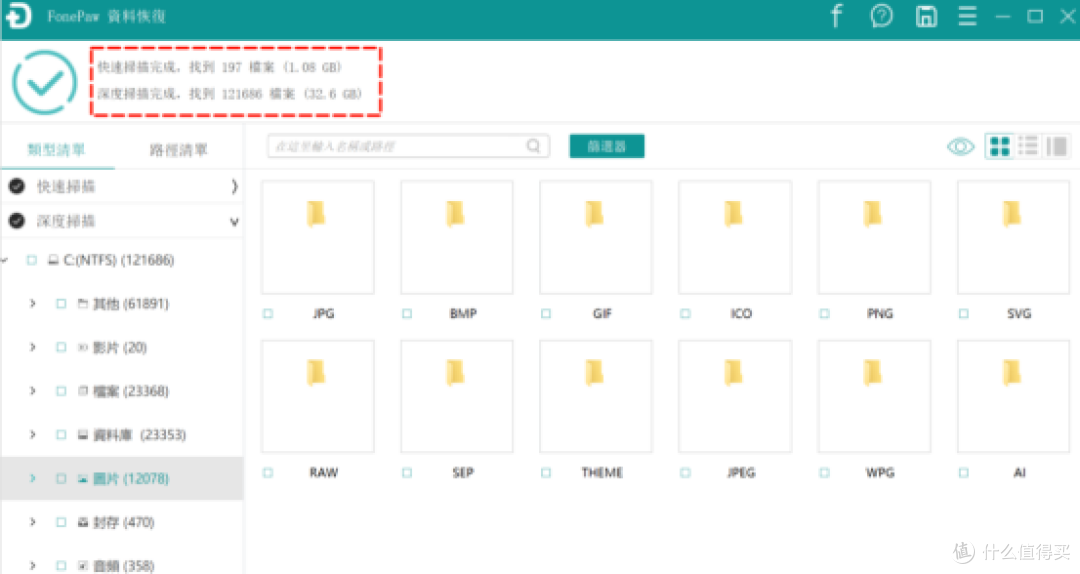Switch to list view
Image resolution: width=1080 pixels, height=574 pixels.
1028,146
